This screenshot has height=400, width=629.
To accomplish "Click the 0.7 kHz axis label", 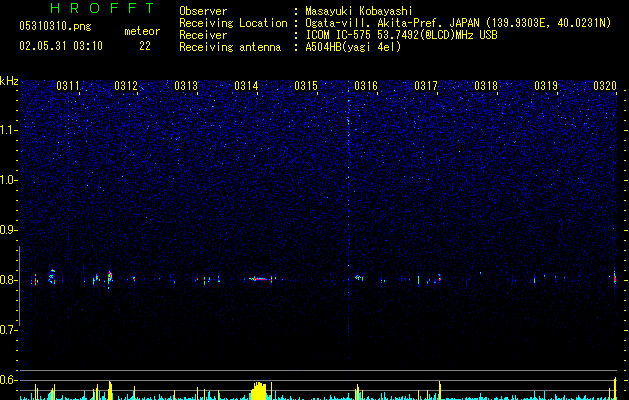I will tap(9, 330).
